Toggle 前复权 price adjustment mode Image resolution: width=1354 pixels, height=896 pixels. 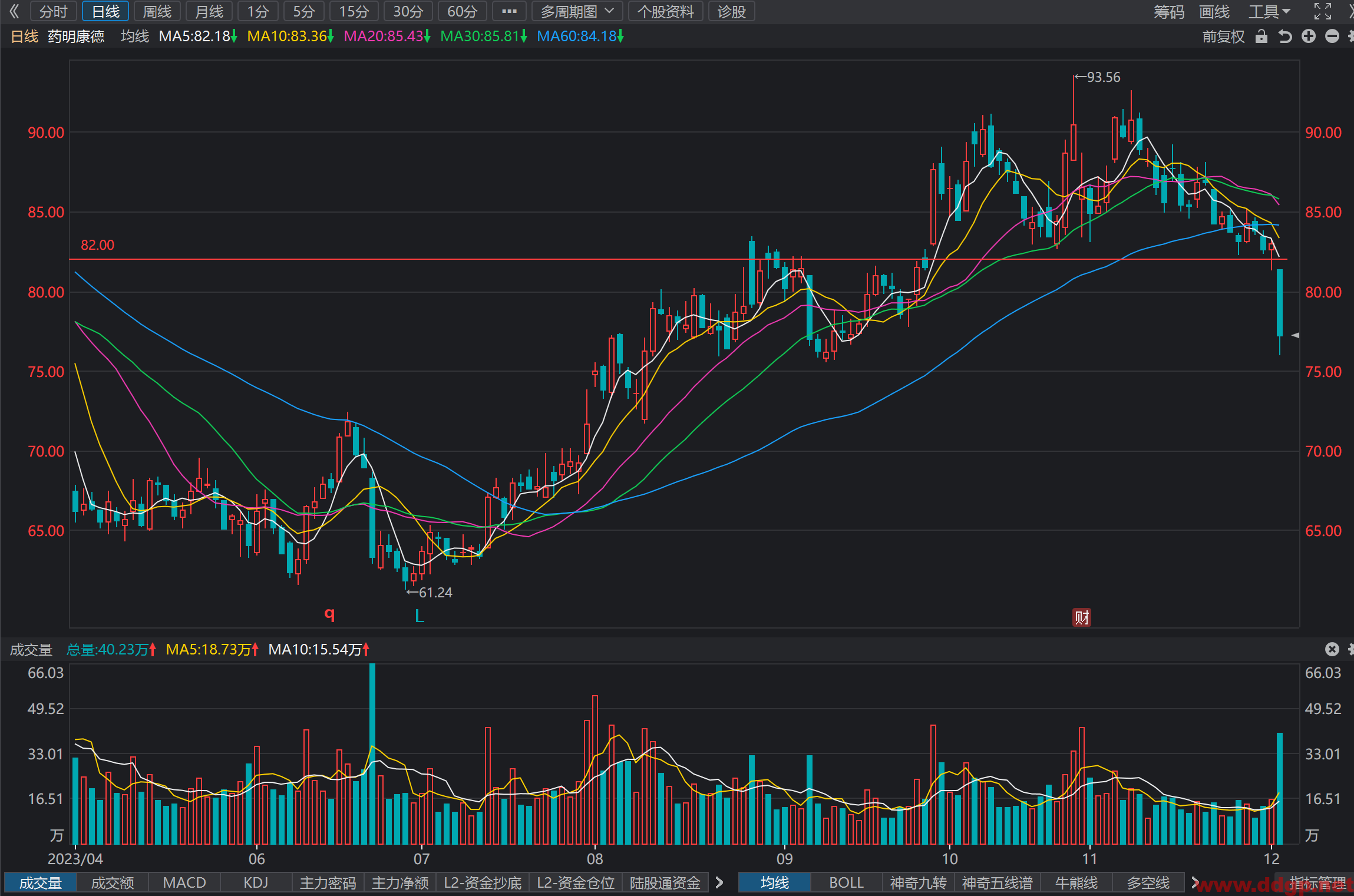[1223, 37]
